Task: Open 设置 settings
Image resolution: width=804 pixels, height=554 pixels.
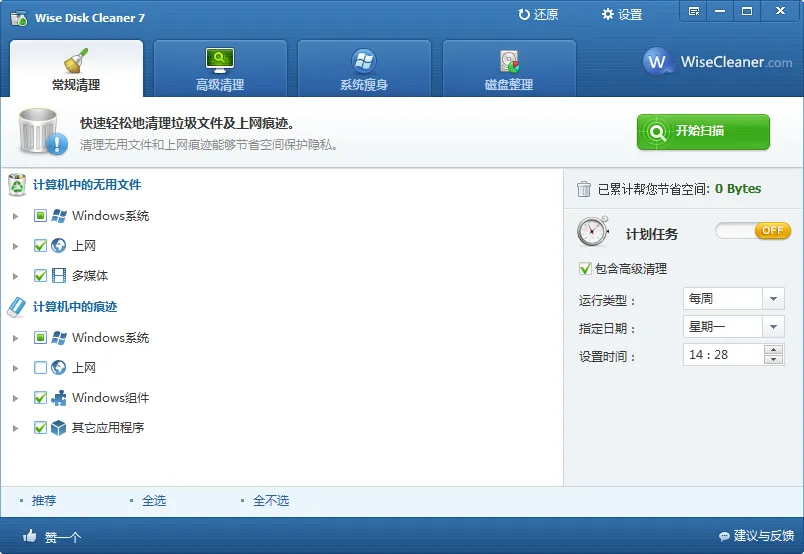Action: [x=622, y=14]
